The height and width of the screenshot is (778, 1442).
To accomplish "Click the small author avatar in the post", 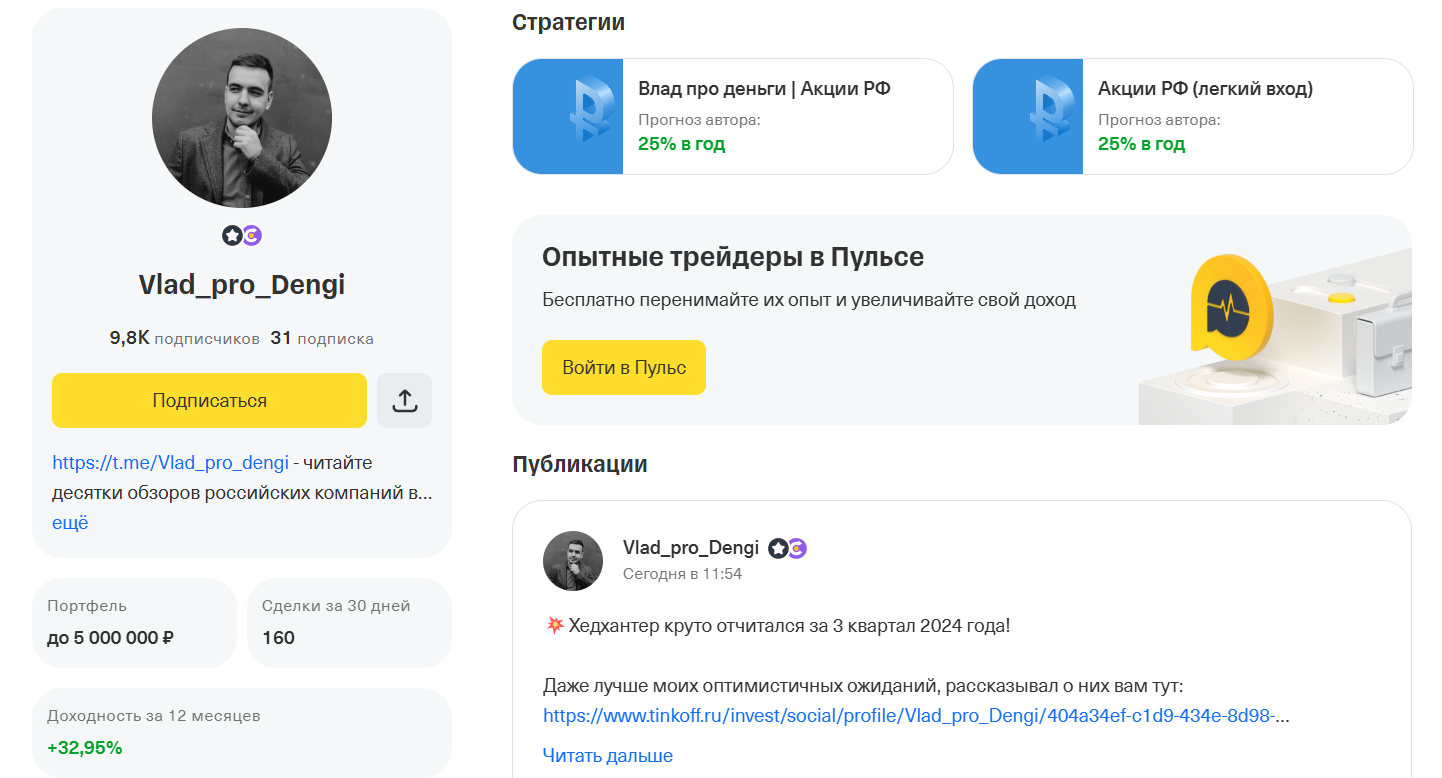I will coord(572,561).
